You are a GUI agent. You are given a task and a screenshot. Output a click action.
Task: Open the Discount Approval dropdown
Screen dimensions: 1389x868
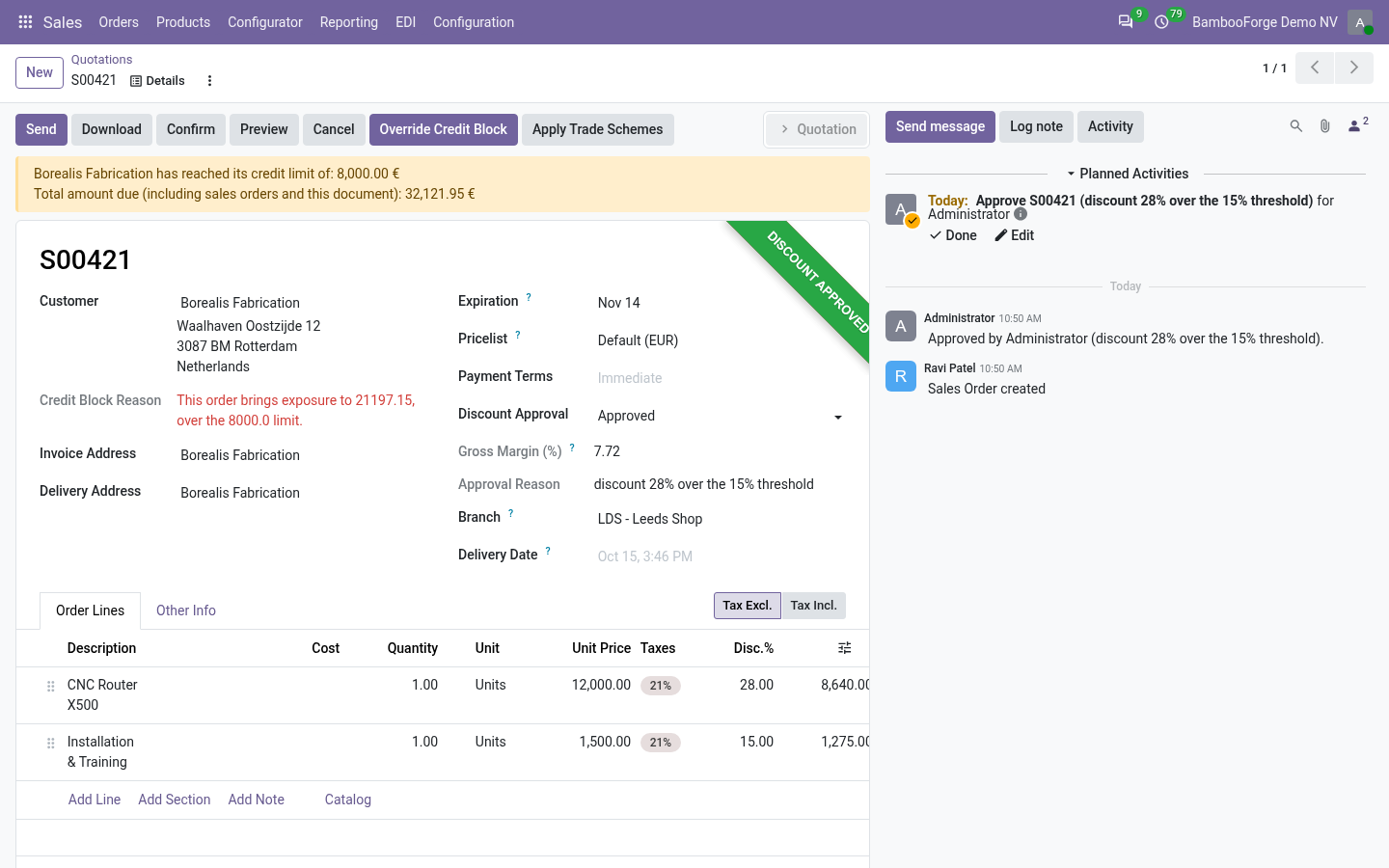[x=721, y=416]
